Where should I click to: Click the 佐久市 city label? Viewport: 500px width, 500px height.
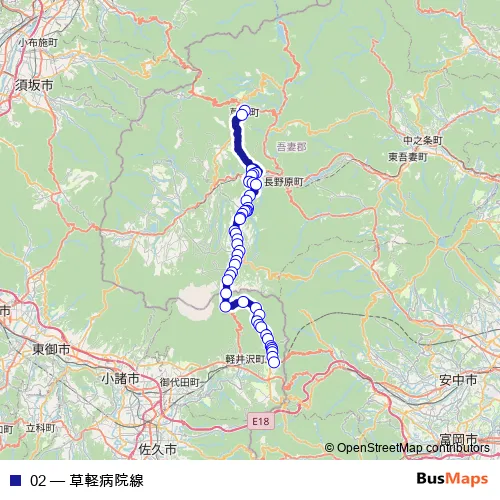(x=157, y=449)
